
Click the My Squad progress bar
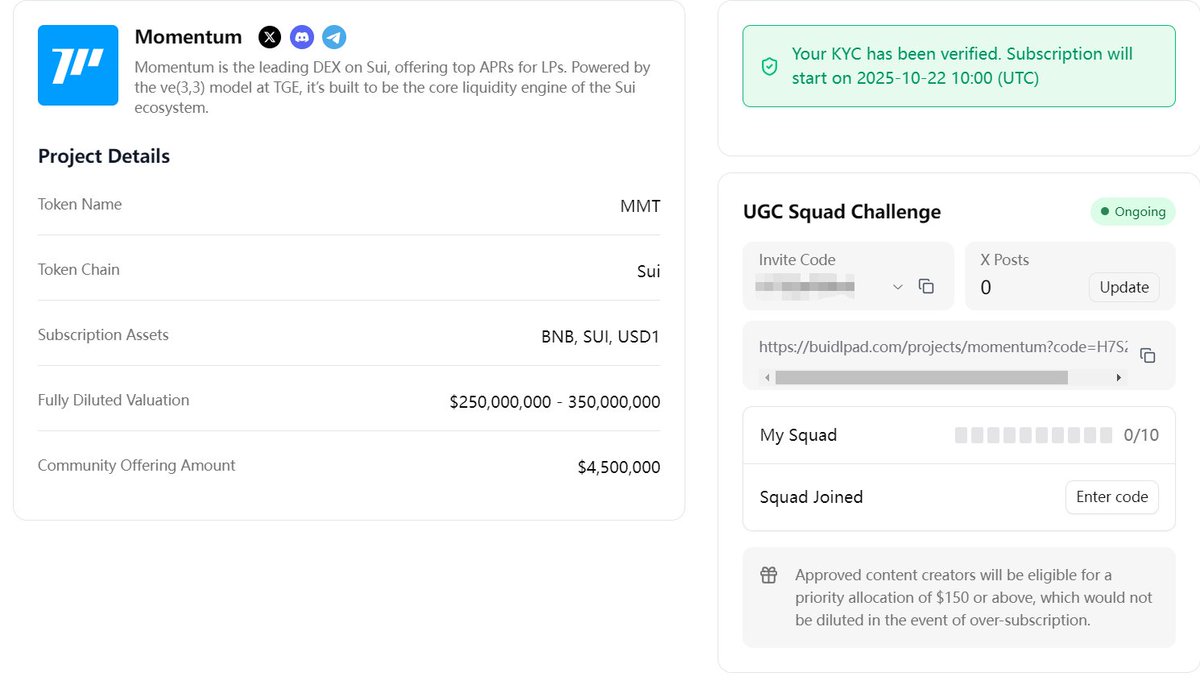pos(1033,435)
